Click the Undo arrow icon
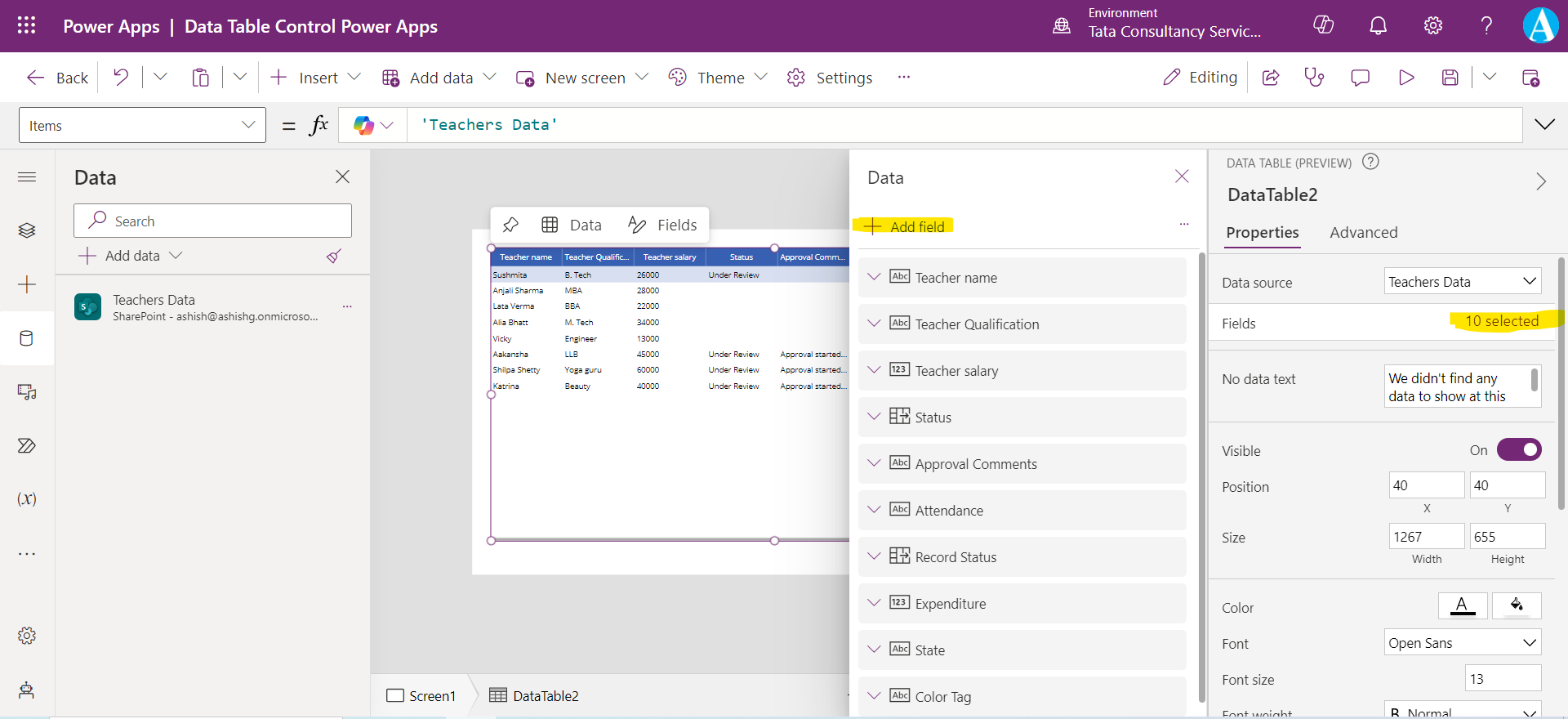 click(121, 78)
